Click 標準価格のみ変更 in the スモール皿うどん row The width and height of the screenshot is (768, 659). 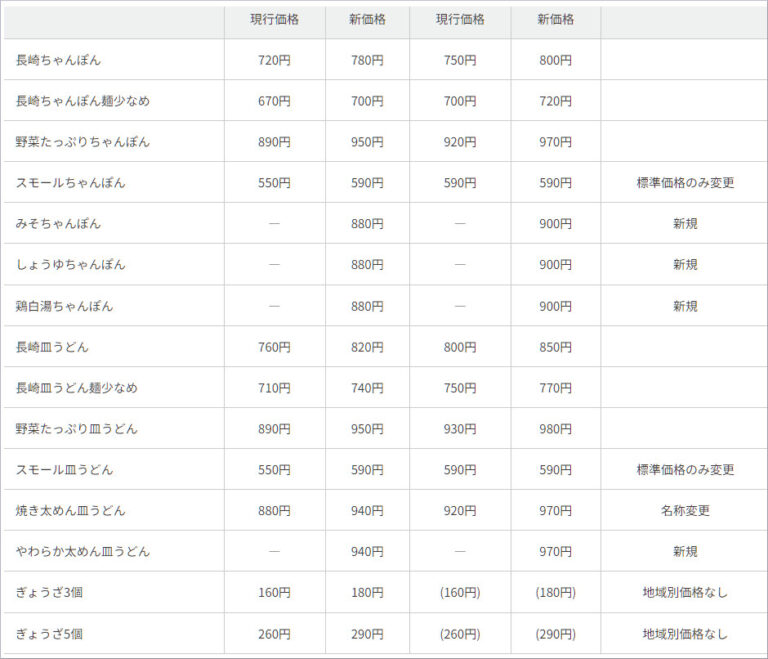[x=685, y=470]
